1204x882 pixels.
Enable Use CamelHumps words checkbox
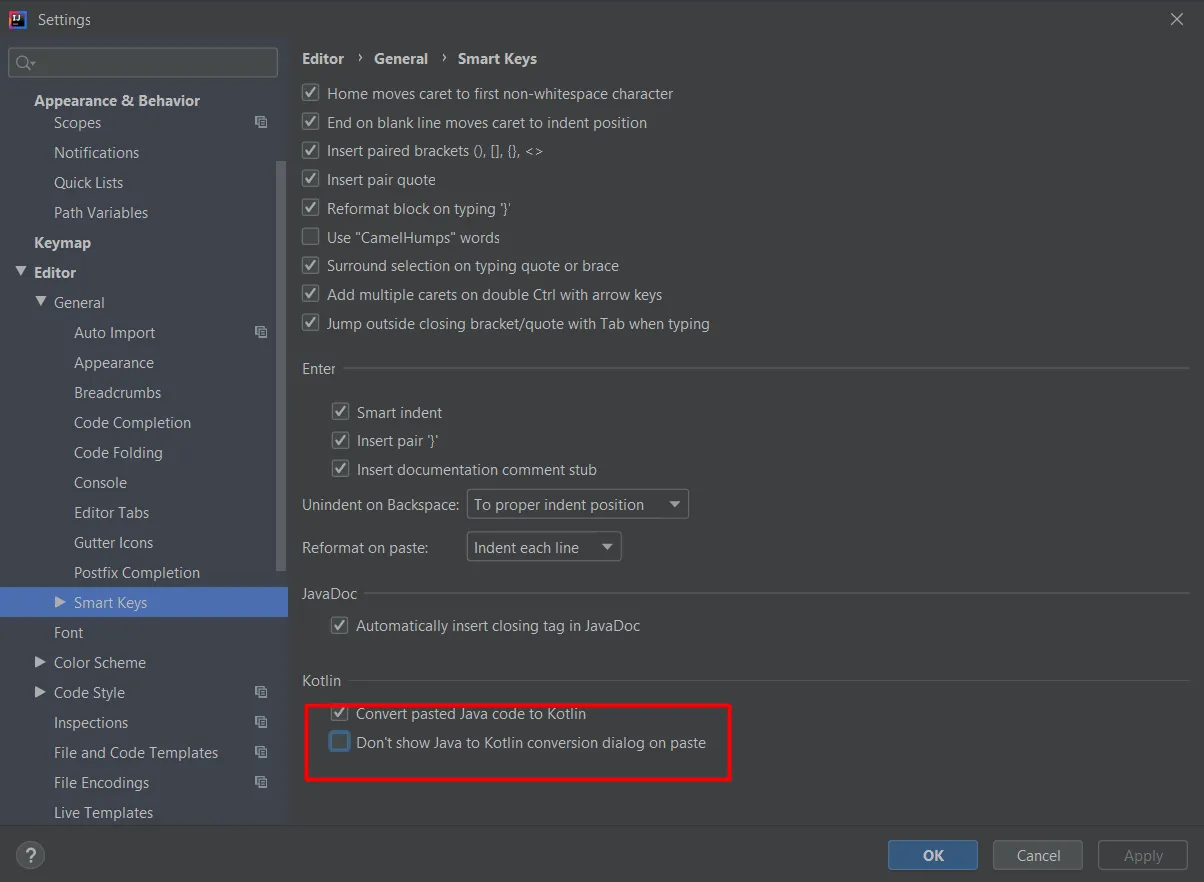(x=311, y=237)
